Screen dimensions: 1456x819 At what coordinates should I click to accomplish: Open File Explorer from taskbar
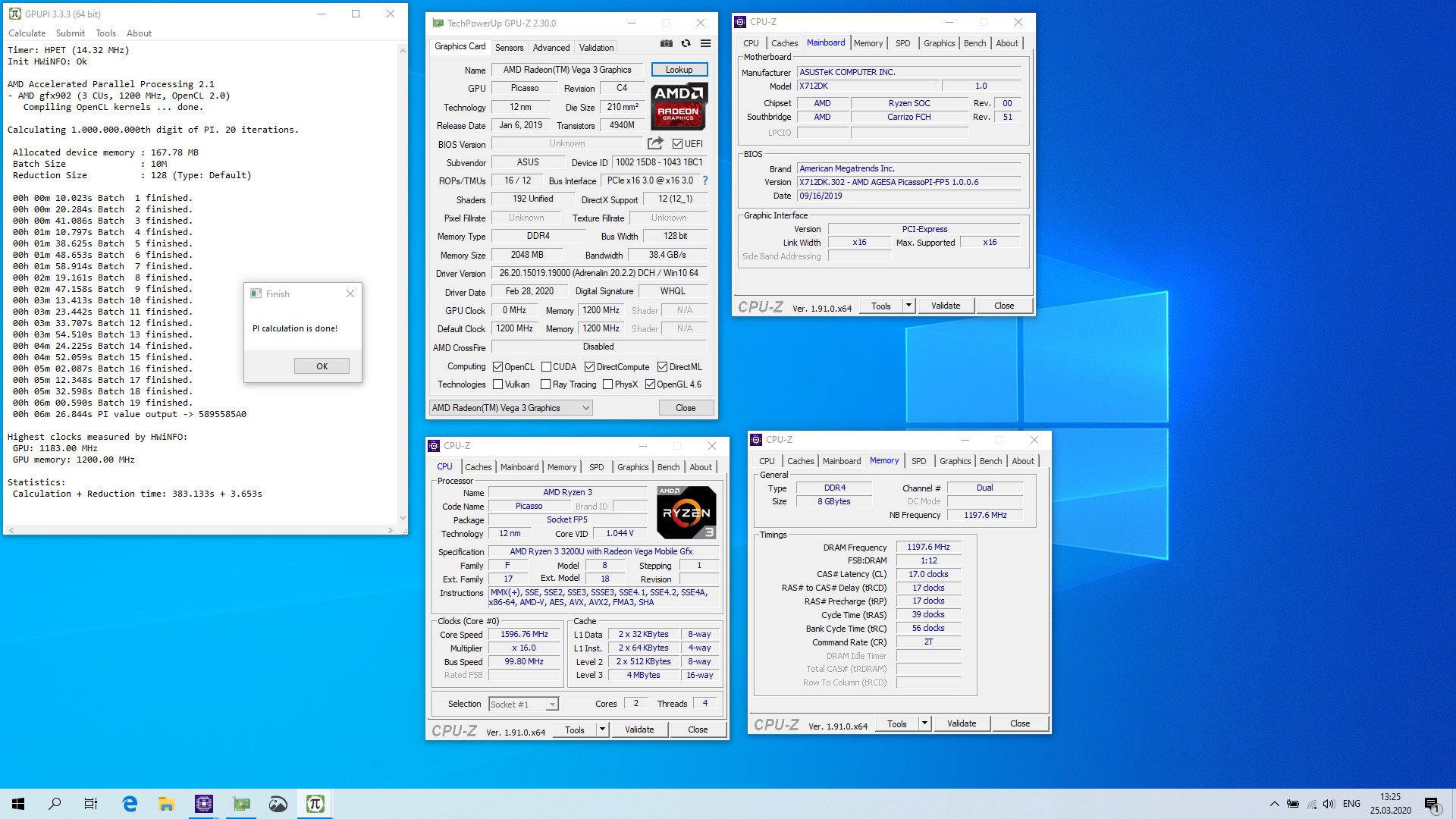166,804
